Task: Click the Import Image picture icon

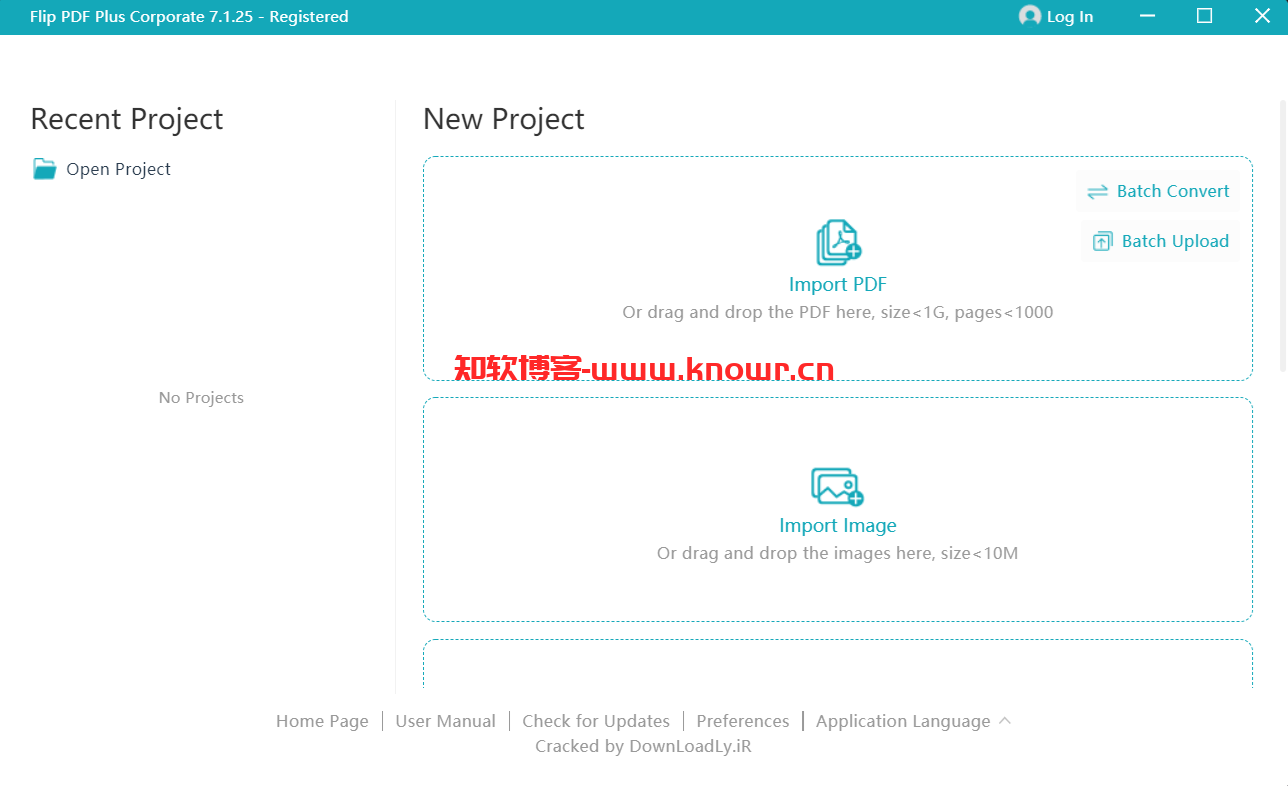Action: click(837, 486)
